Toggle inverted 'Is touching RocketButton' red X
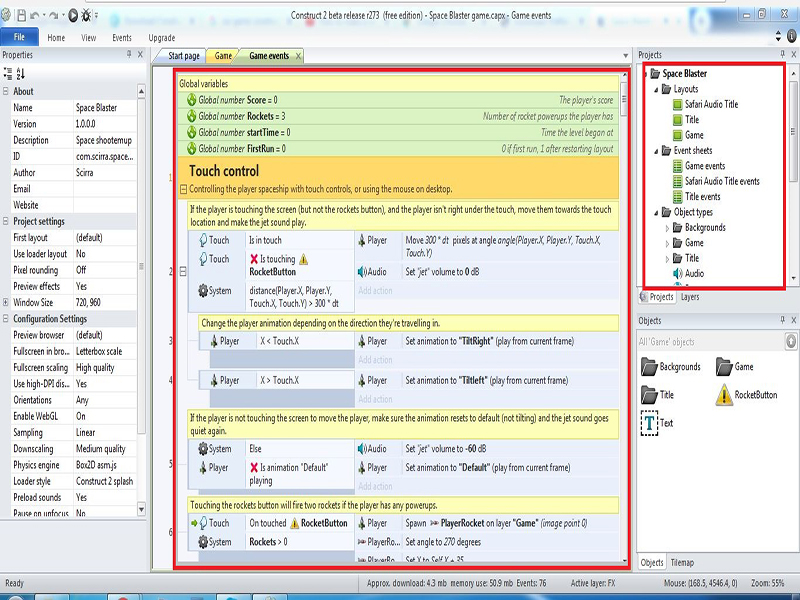Viewport: 800px width, 600px height. pyautogui.click(x=254, y=259)
